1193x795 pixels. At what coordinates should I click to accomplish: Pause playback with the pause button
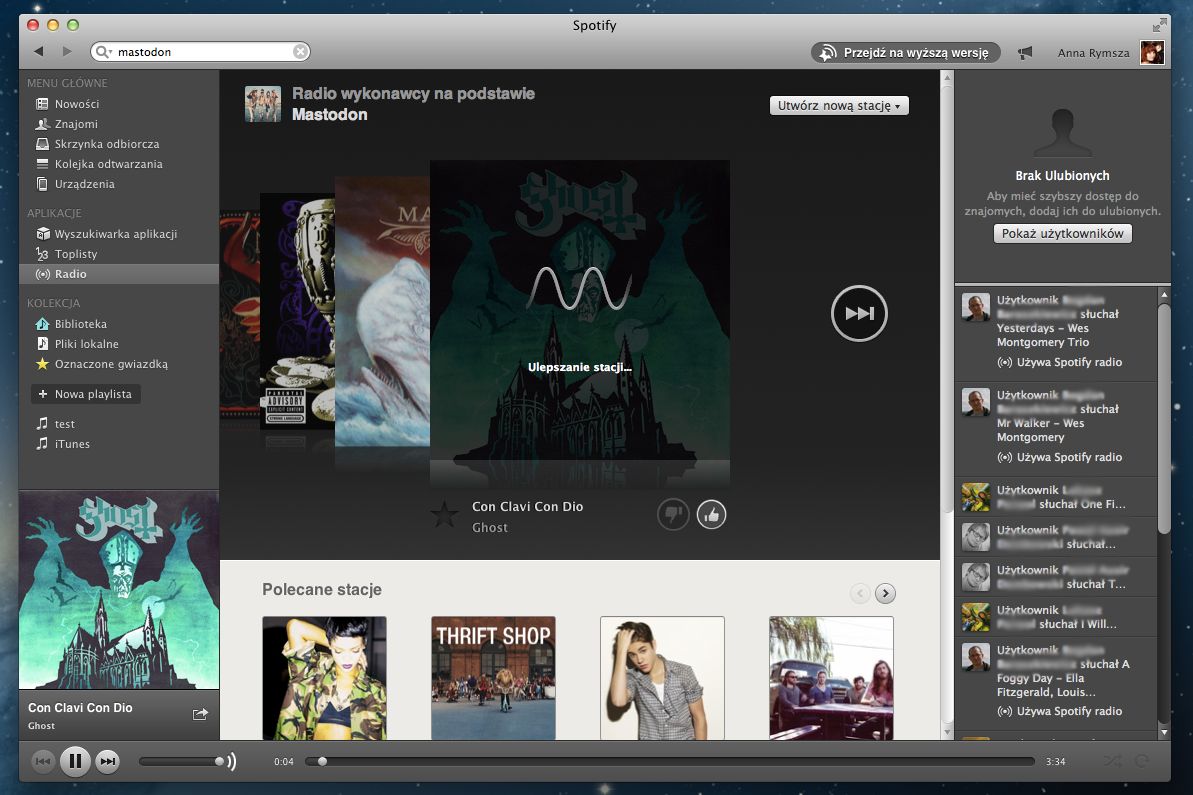[x=75, y=761]
